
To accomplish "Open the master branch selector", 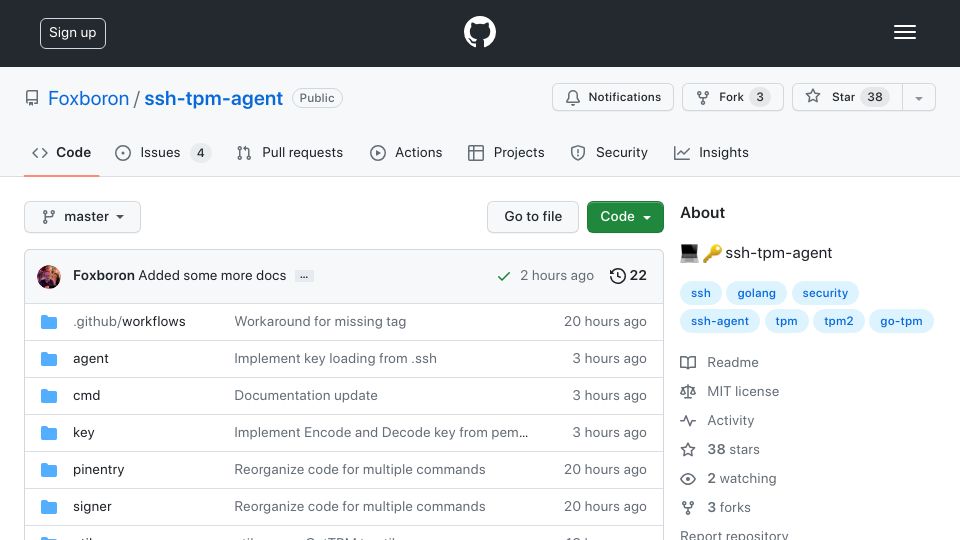I will pos(83,217).
